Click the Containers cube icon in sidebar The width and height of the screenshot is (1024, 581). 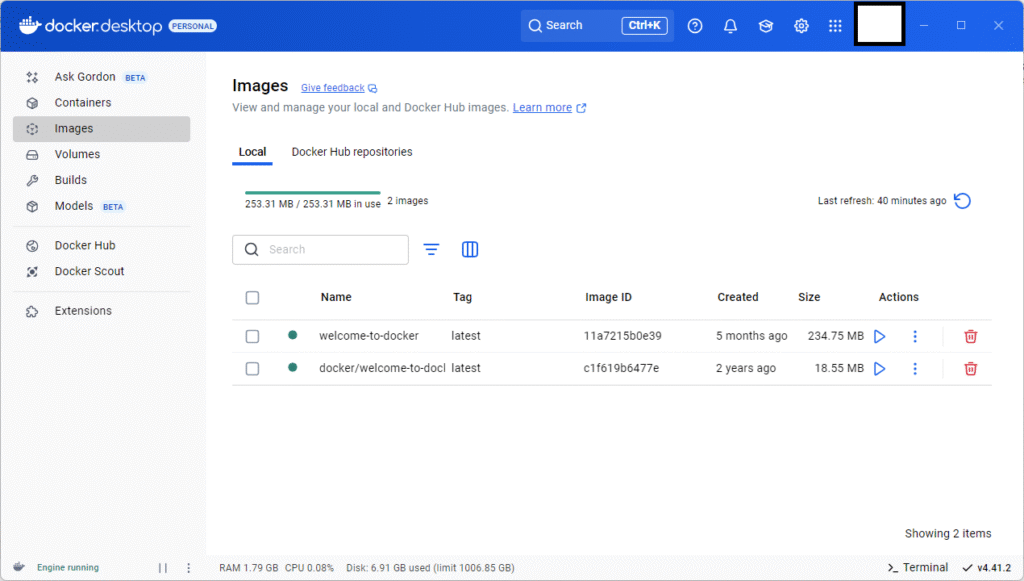coord(32,102)
